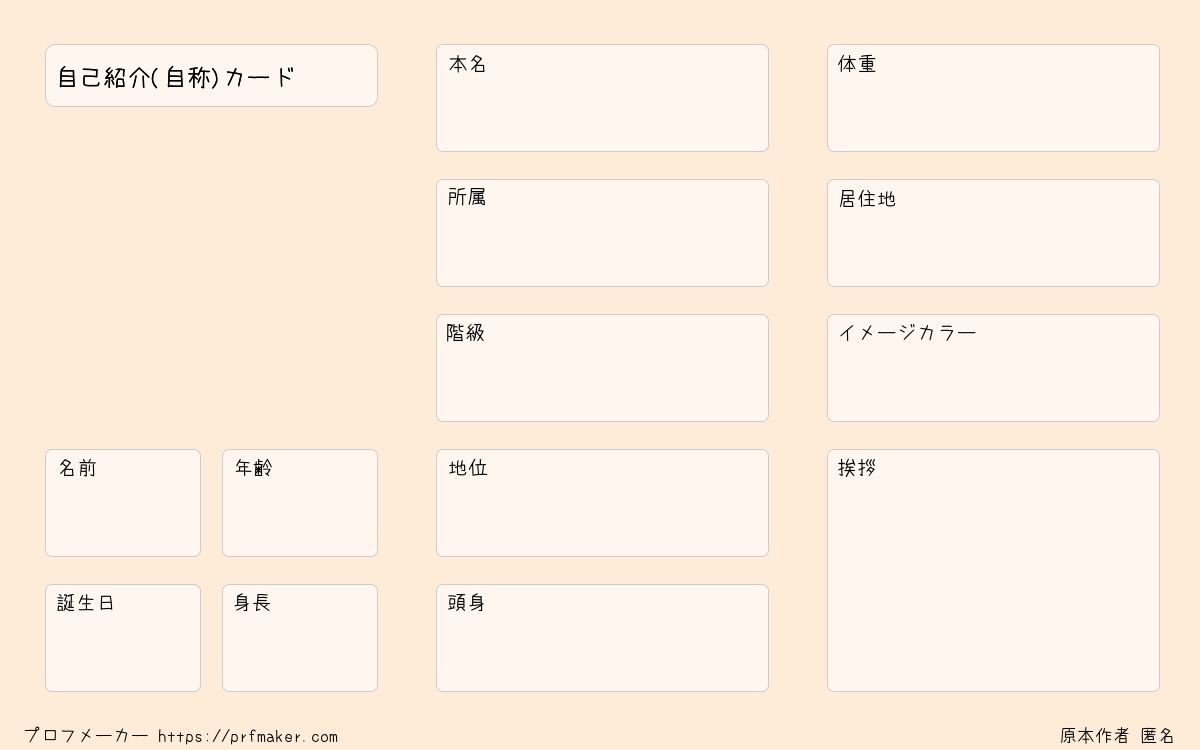This screenshot has height=750, width=1200.
Task: Select the 頭身 field
Action: (602, 638)
